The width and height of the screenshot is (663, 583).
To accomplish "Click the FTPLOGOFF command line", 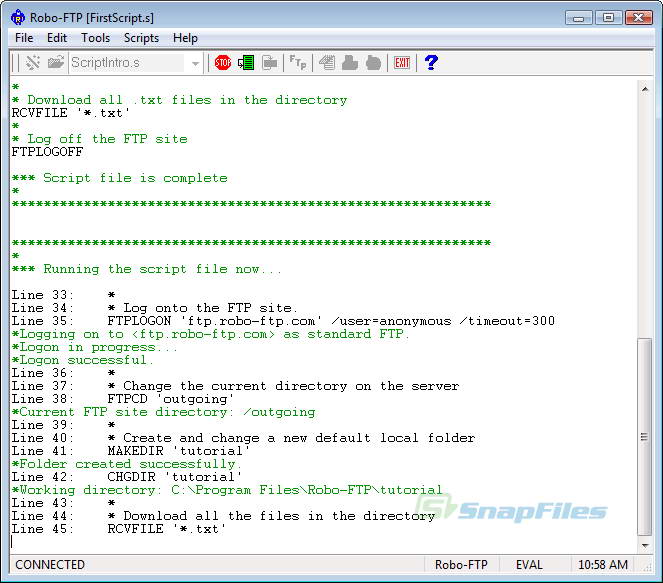I will coord(47,152).
